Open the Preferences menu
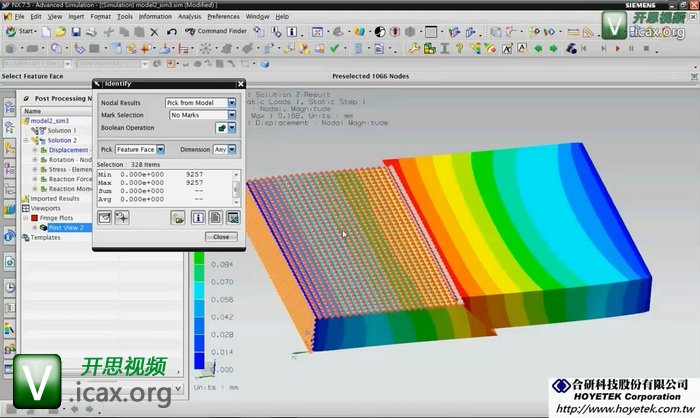Image resolution: width=700 pixels, height=418 pixels. (223, 17)
